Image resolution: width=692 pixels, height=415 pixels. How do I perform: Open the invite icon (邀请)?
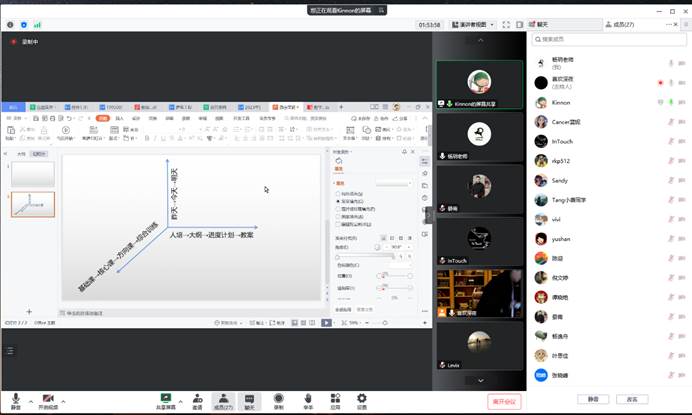pyautogui.click(x=197, y=398)
